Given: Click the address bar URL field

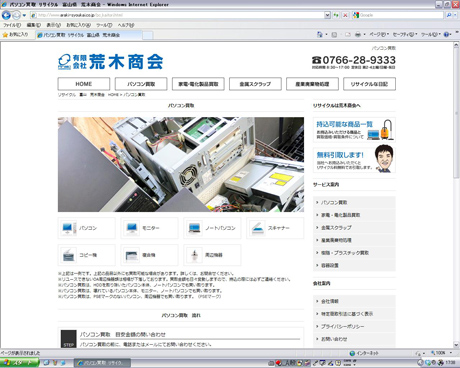Looking at the screenshot, I should [177, 15].
